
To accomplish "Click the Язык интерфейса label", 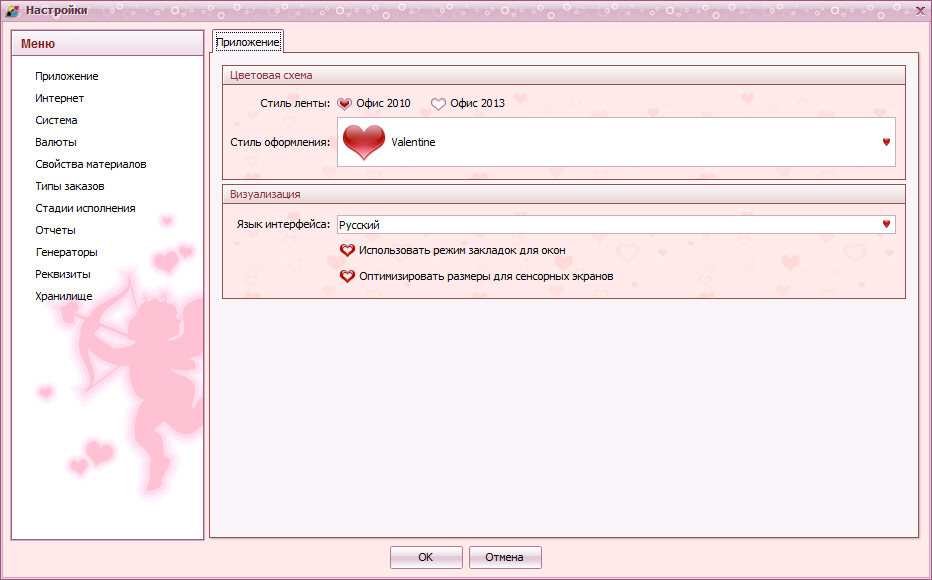I will pos(283,224).
